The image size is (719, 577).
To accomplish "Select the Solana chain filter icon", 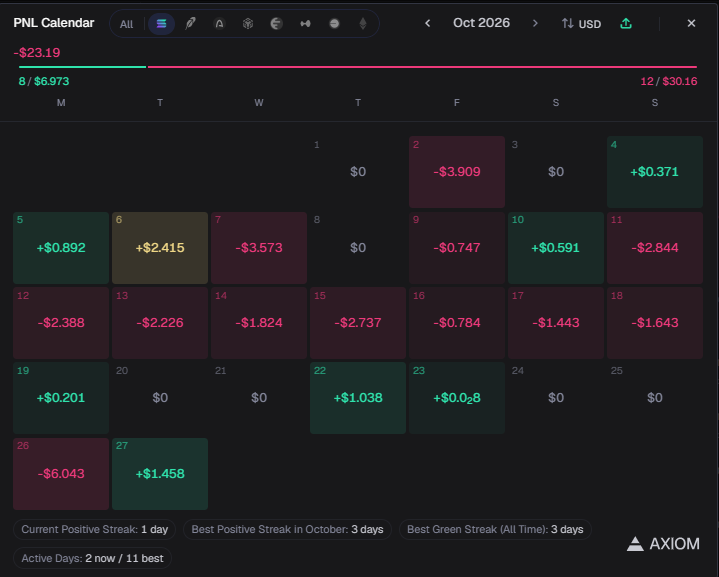I will tap(161, 23).
